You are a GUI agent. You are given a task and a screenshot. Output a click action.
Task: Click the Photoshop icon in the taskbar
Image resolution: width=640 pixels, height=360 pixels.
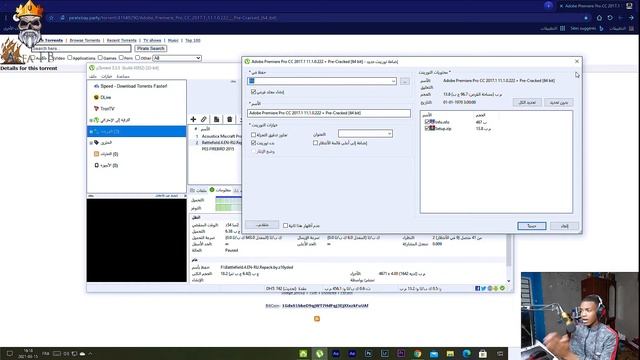369,354
